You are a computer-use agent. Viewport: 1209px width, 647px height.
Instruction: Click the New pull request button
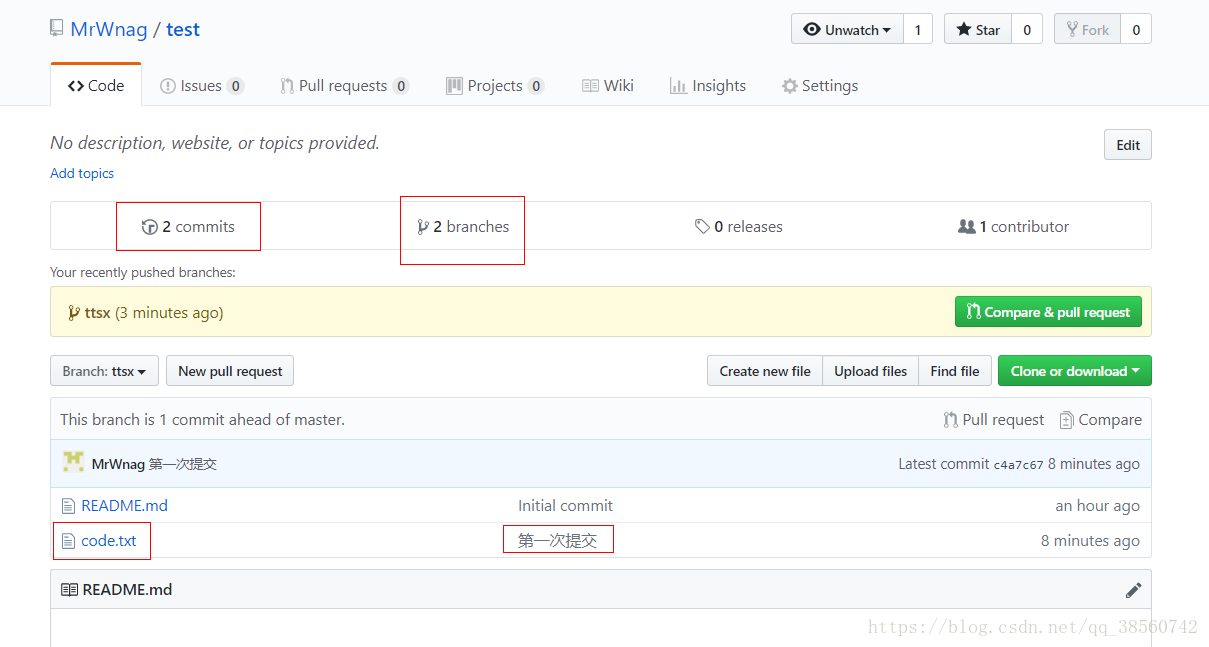point(230,371)
